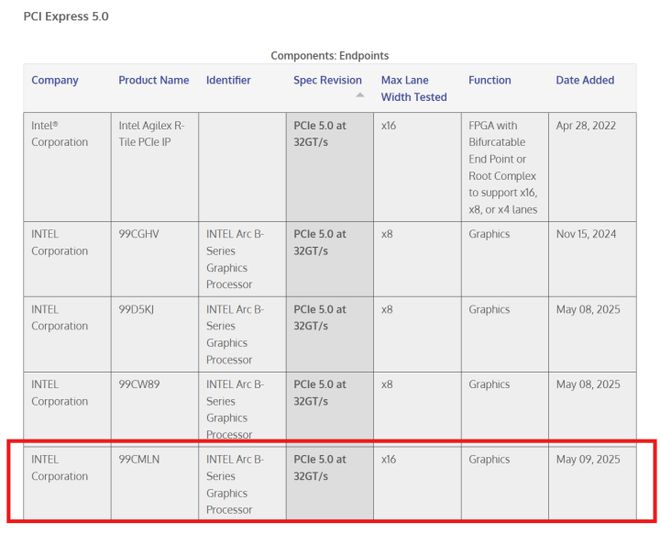Sort by Product Name column header

[x=154, y=80]
